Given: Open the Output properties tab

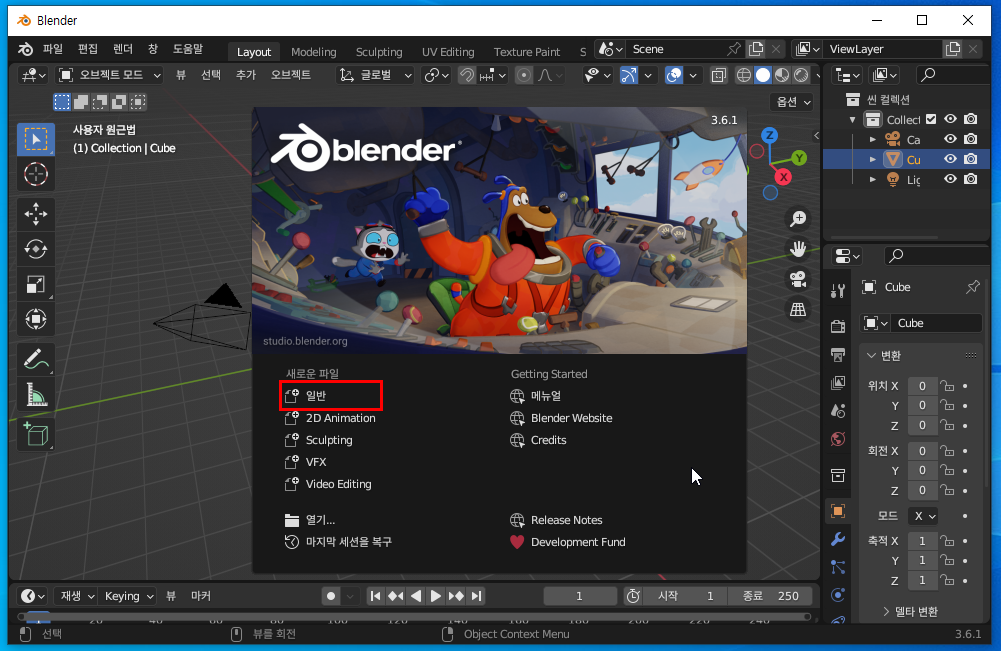Looking at the screenshot, I should point(838,354).
